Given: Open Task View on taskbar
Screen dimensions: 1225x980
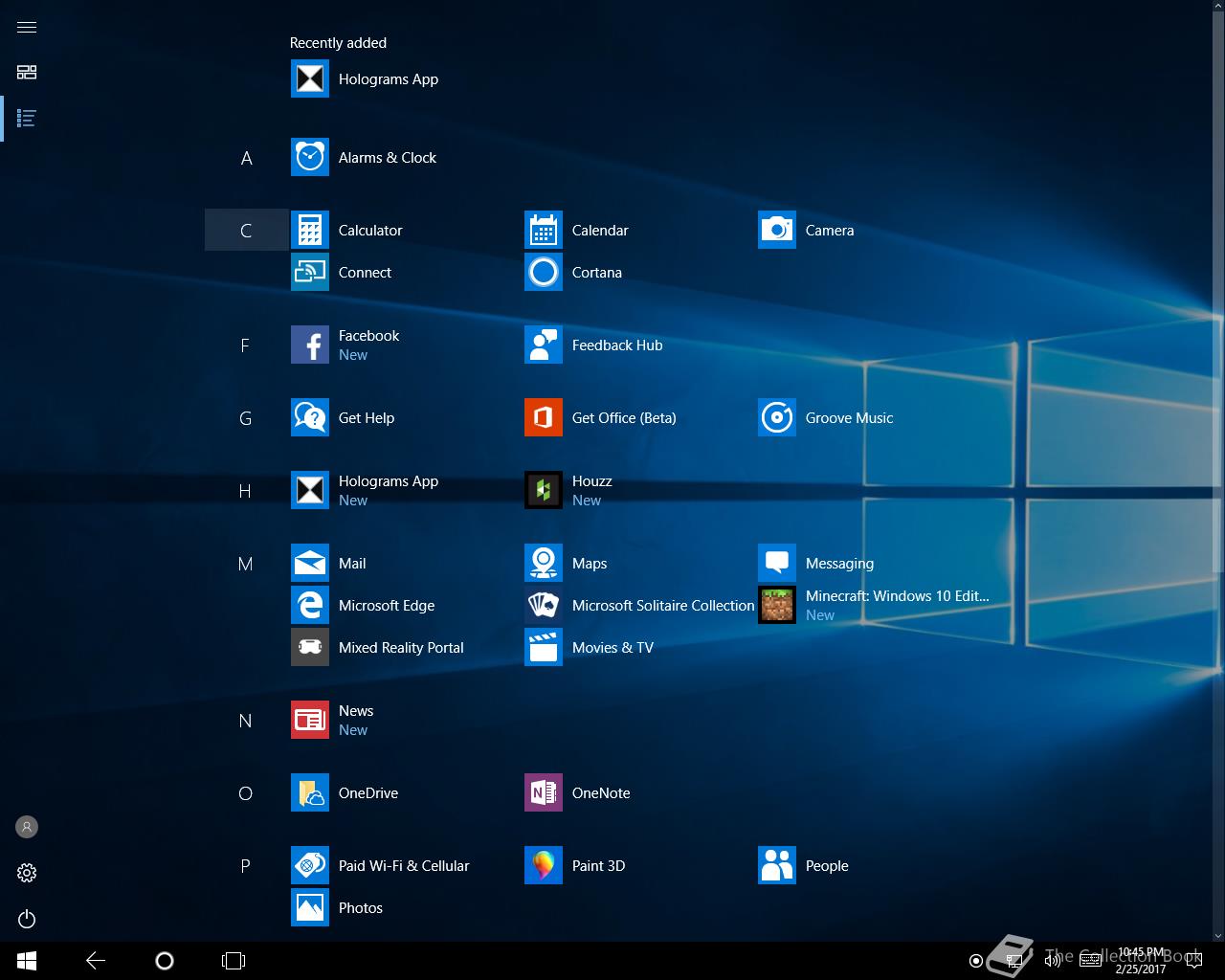Looking at the screenshot, I should pyautogui.click(x=234, y=961).
